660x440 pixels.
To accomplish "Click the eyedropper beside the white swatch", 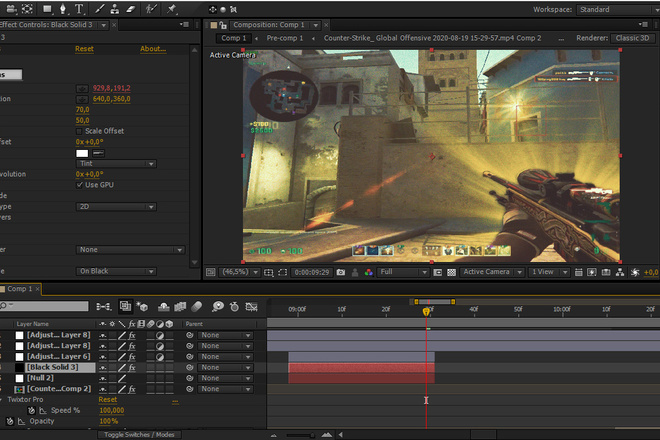I will click(x=98, y=153).
